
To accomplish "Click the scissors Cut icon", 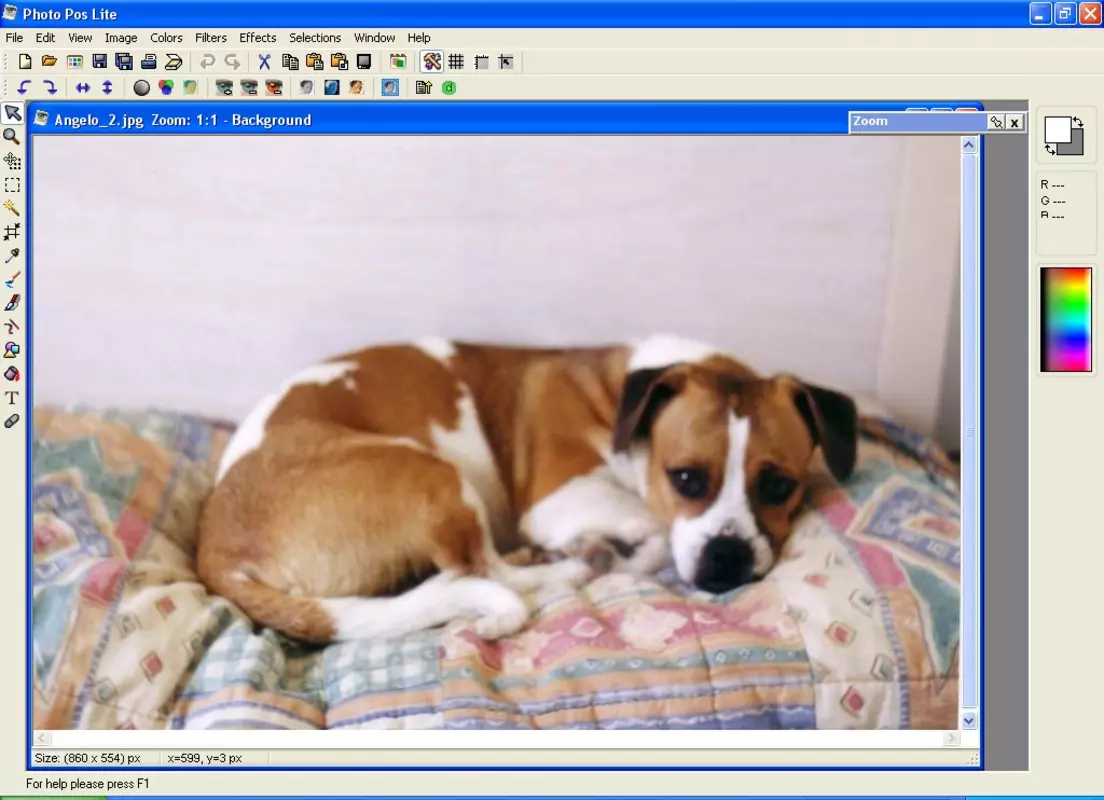I will click(x=264, y=62).
